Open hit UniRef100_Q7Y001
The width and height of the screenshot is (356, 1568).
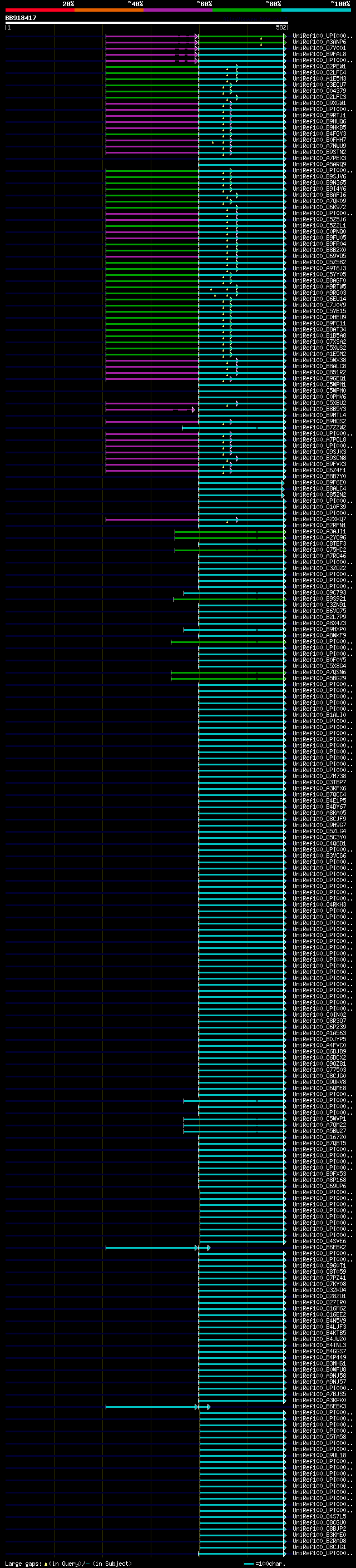coord(319,48)
